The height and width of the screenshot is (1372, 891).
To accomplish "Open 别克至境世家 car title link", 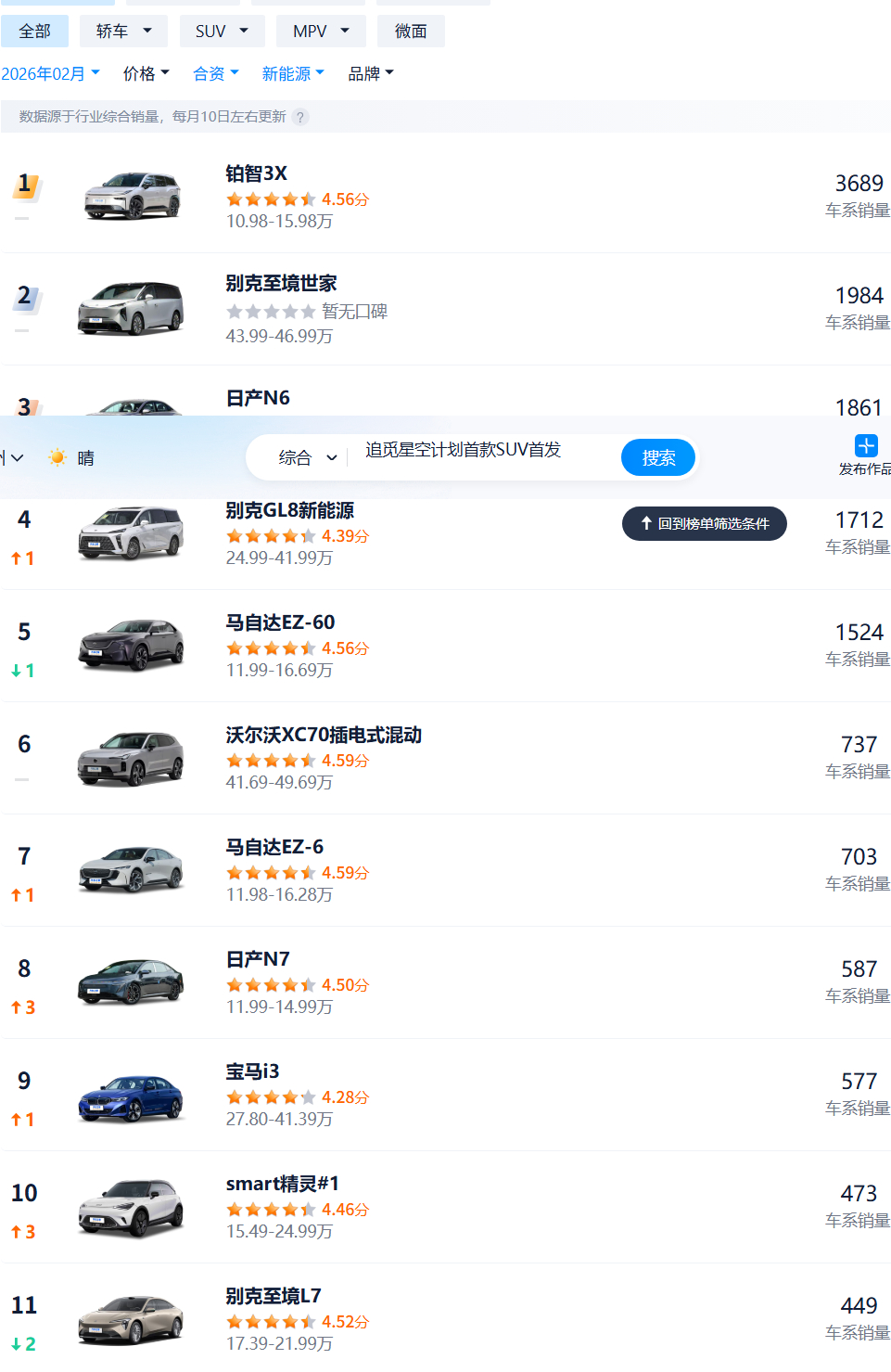I will (281, 283).
